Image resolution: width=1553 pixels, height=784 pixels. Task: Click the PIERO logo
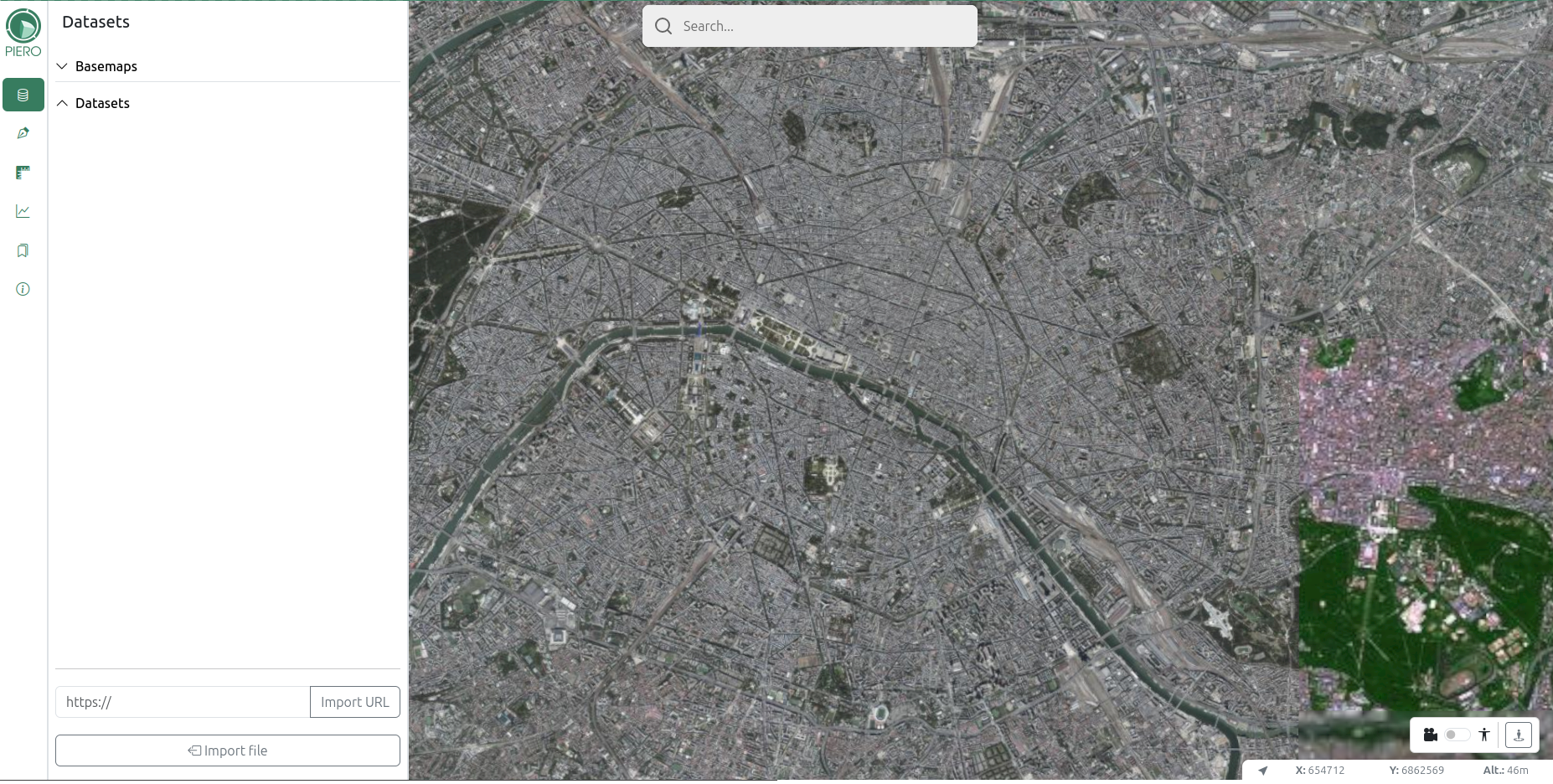point(23,33)
